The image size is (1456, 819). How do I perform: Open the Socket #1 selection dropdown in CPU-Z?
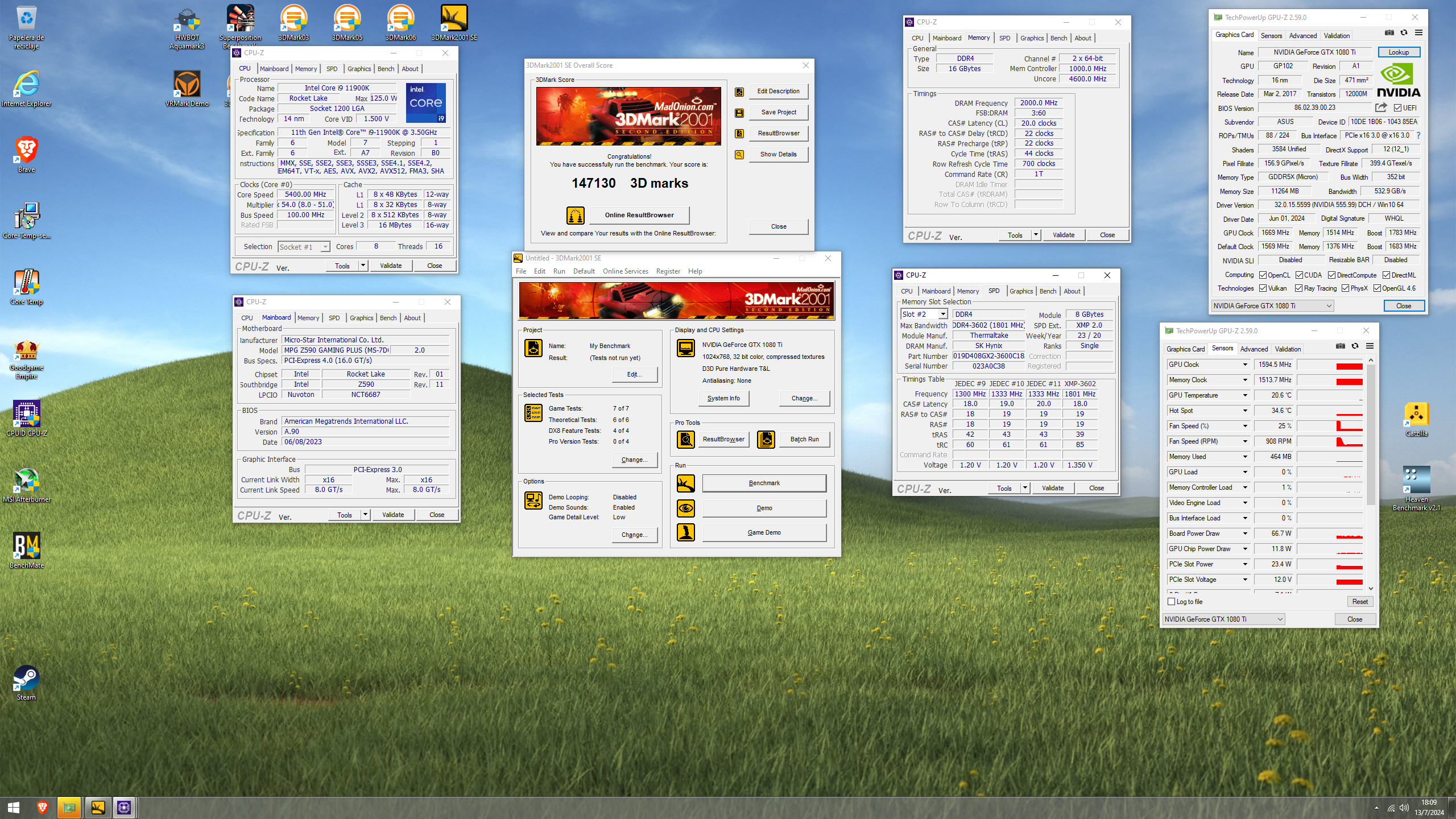coord(304,247)
